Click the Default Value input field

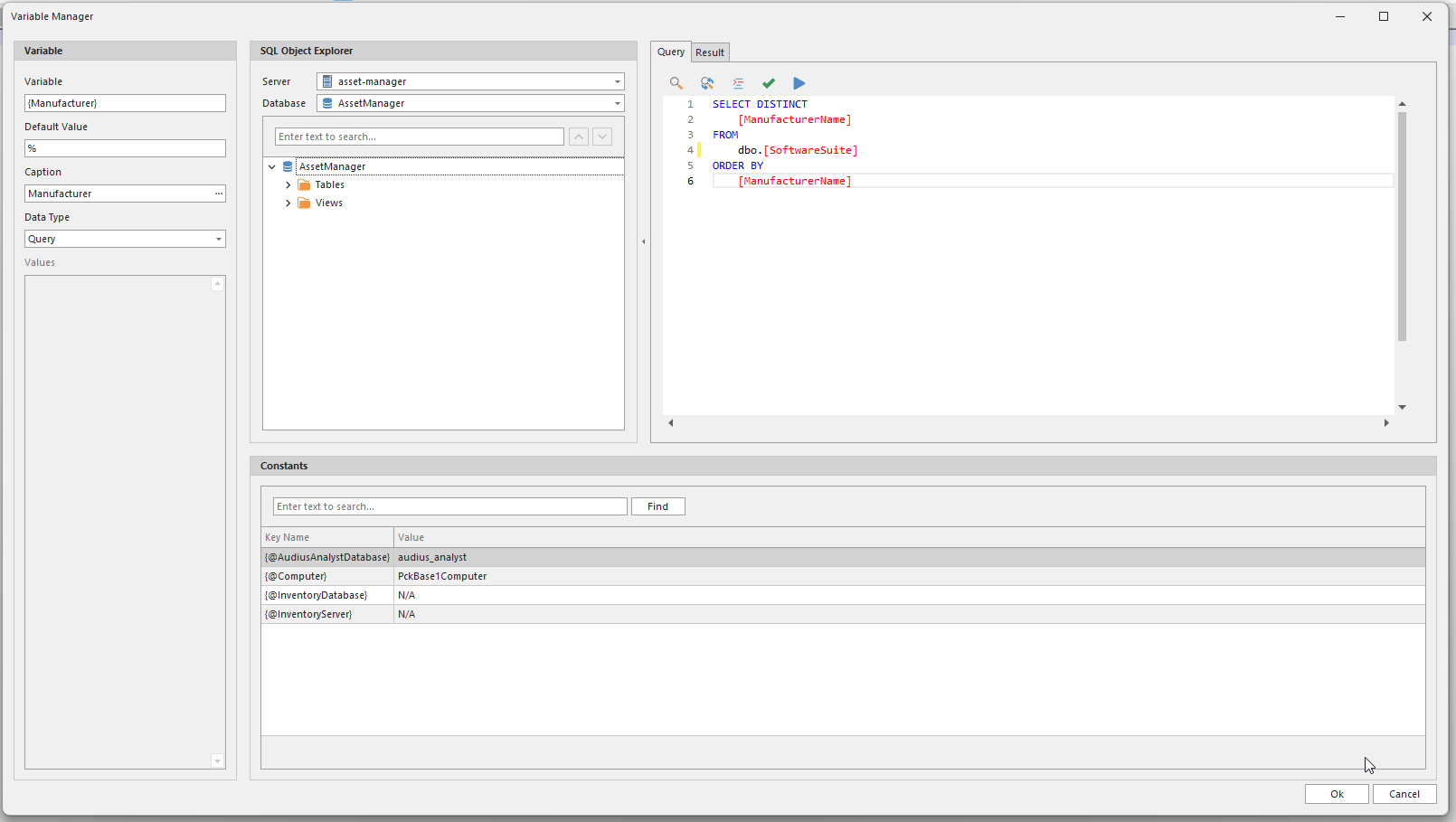click(125, 148)
